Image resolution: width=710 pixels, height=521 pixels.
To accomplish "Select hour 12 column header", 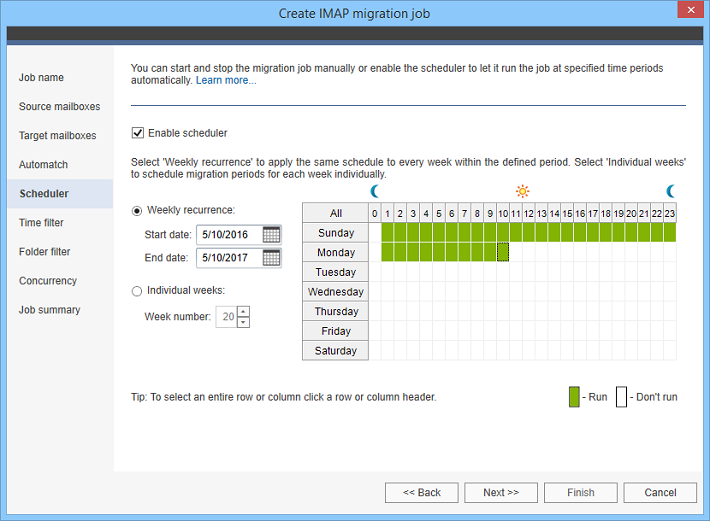I will coord(528,213).
